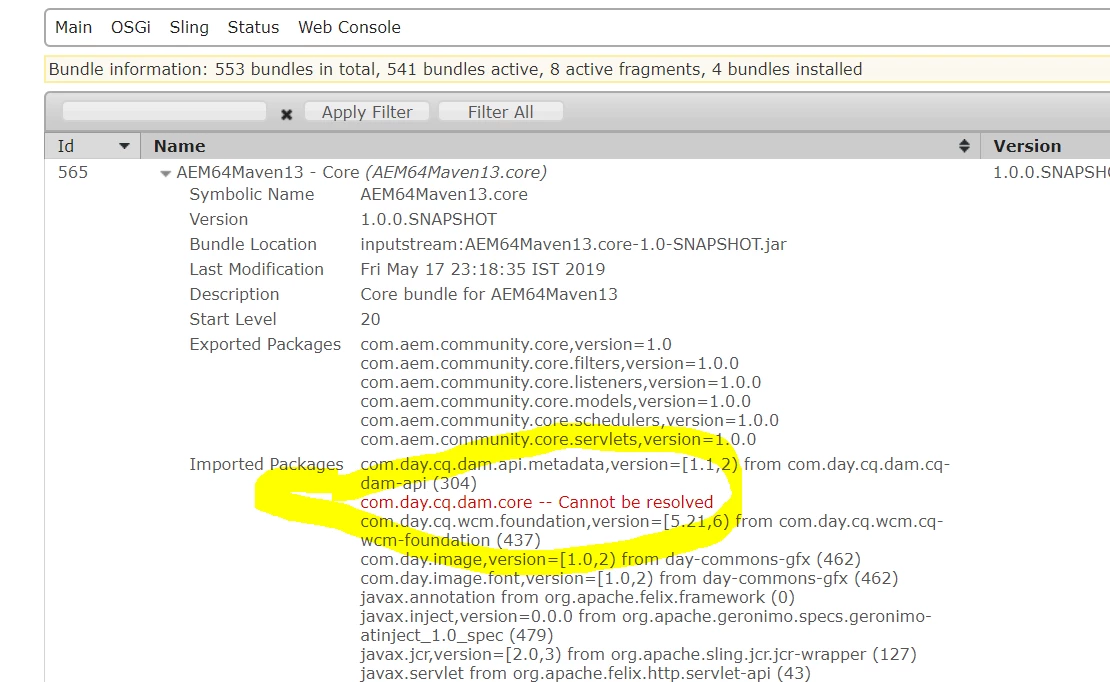Image resolution: width=1110 pixels, height=682 pixels.
Task: Select the 1.0.0.SNAPSHOT value in the details Version row
Action: tap(428, 220)
